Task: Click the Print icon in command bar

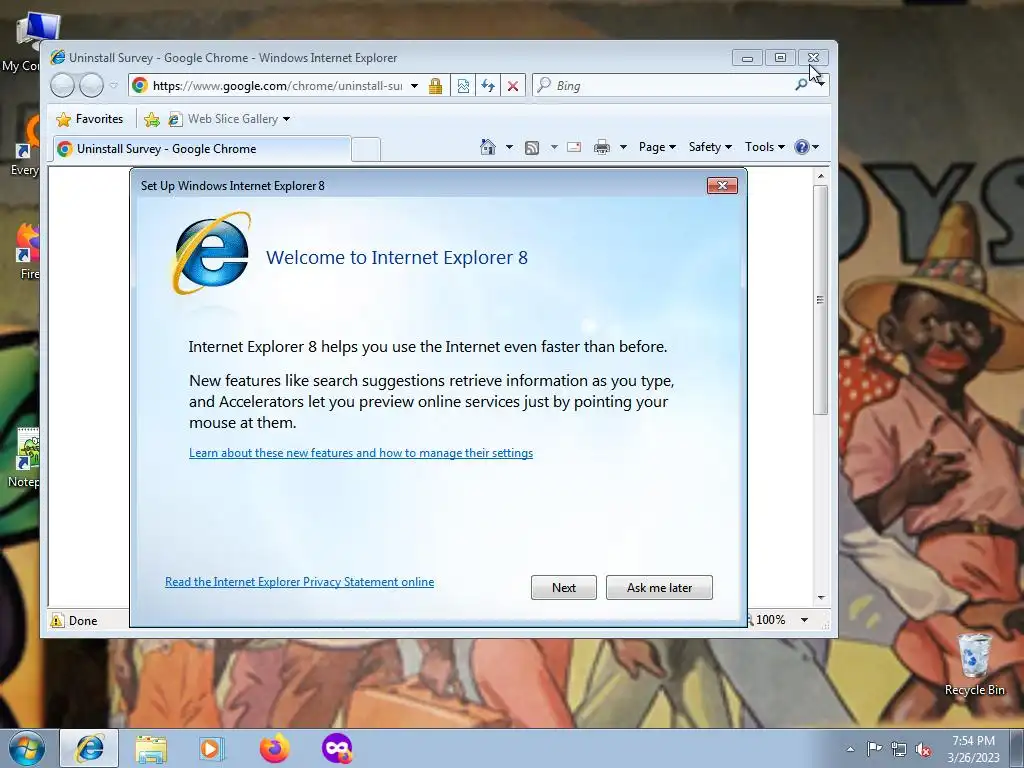Action: point(601,147)
